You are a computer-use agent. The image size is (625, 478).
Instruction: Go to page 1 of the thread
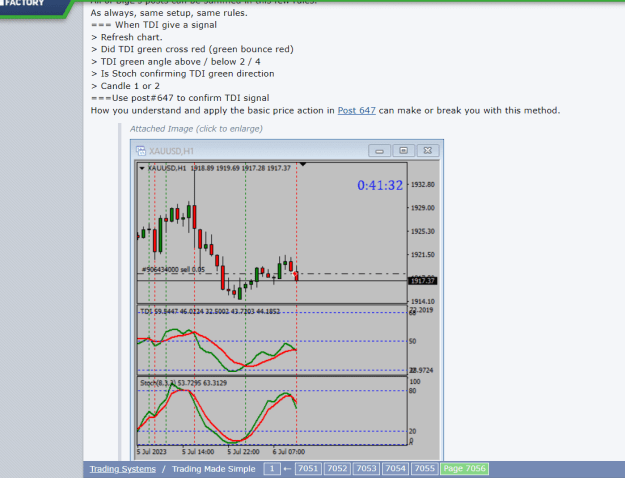point(272,468)
